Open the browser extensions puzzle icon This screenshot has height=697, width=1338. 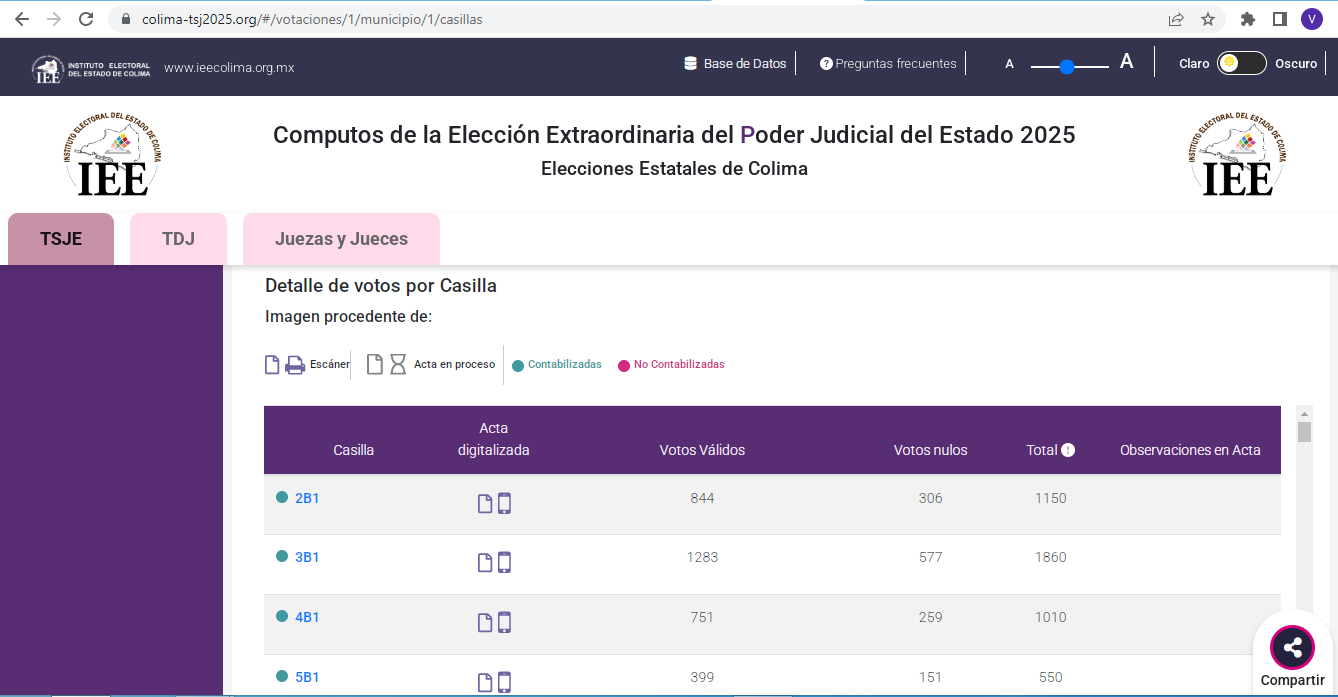(1247, 19)
